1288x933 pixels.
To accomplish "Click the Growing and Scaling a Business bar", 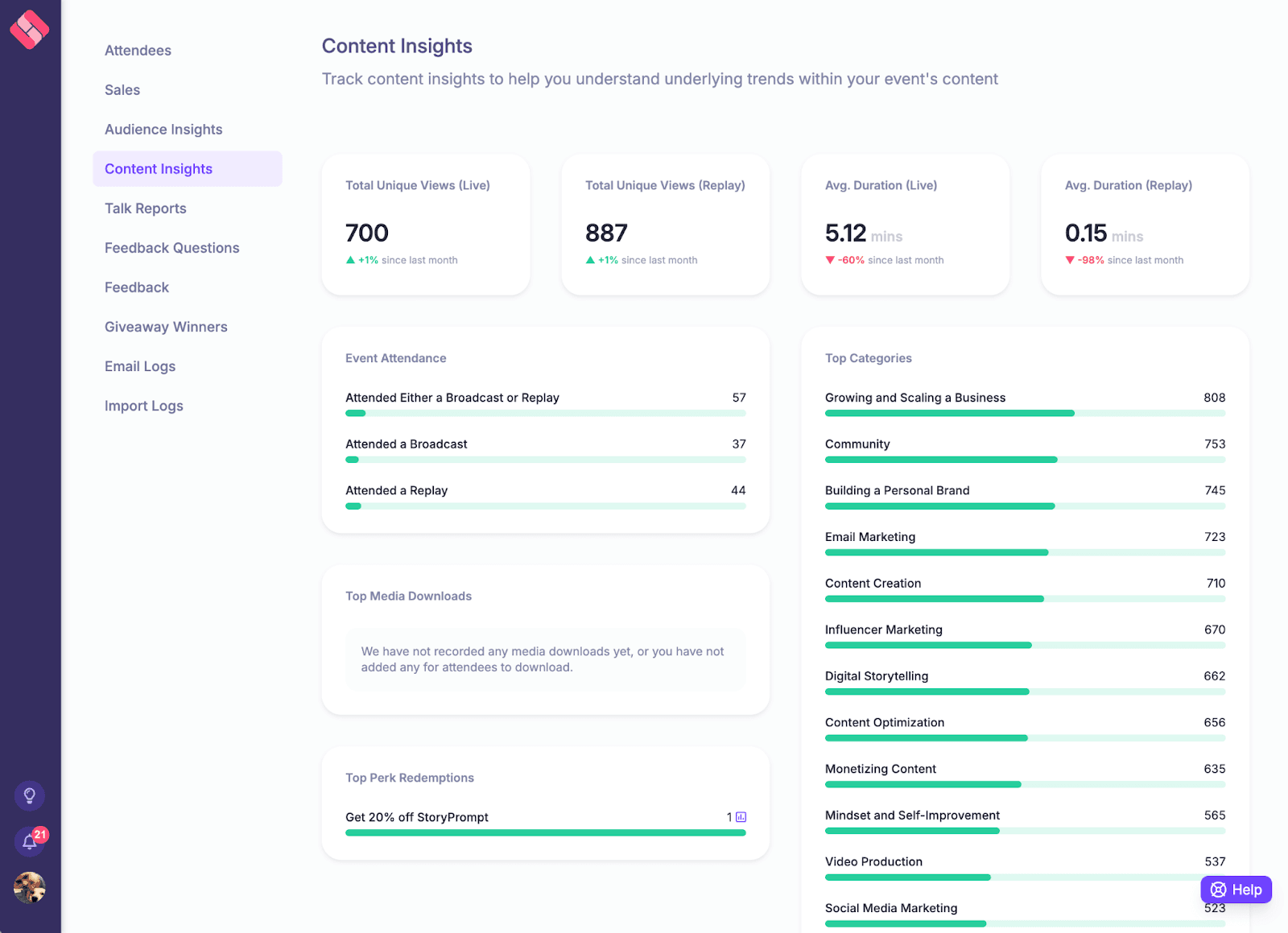I will click(x=1025, y=413).
